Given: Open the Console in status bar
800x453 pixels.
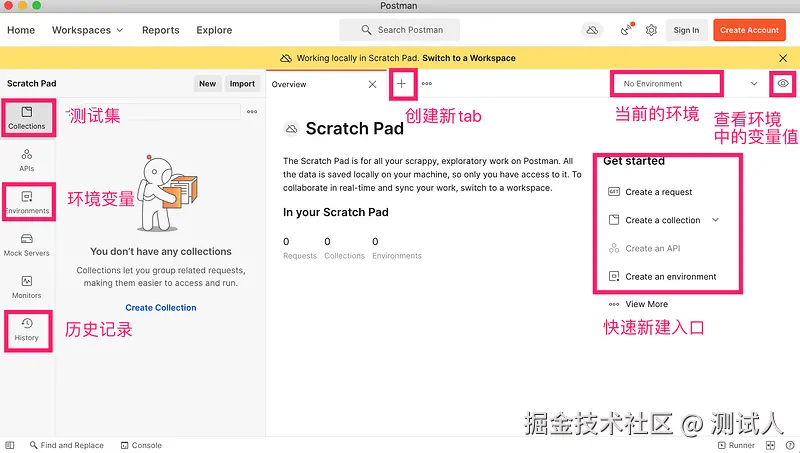Looking at the screenshot, I should 141,445.
